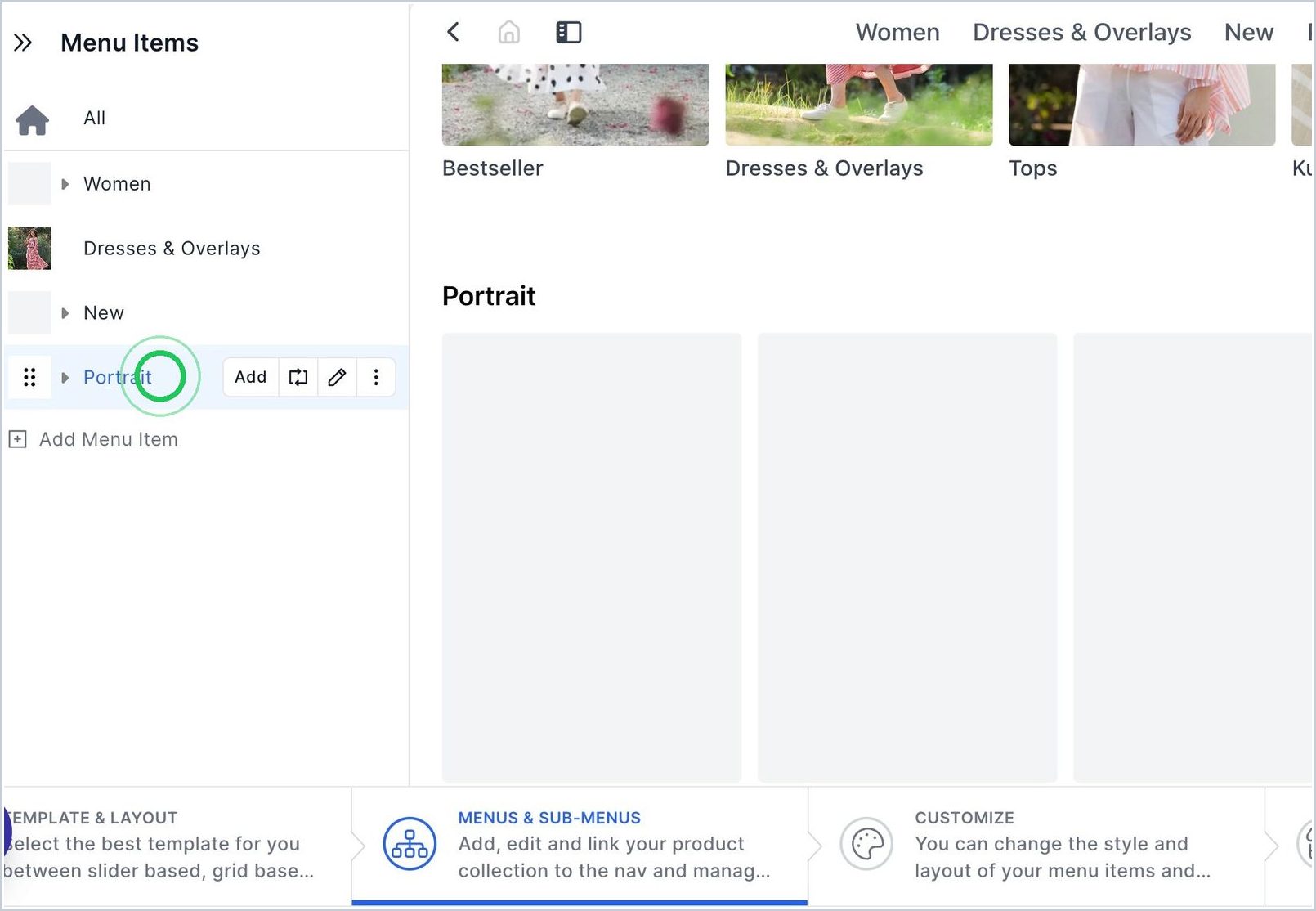Select the All home icon
Screen dimensions: 1316x911
(32, 119)
